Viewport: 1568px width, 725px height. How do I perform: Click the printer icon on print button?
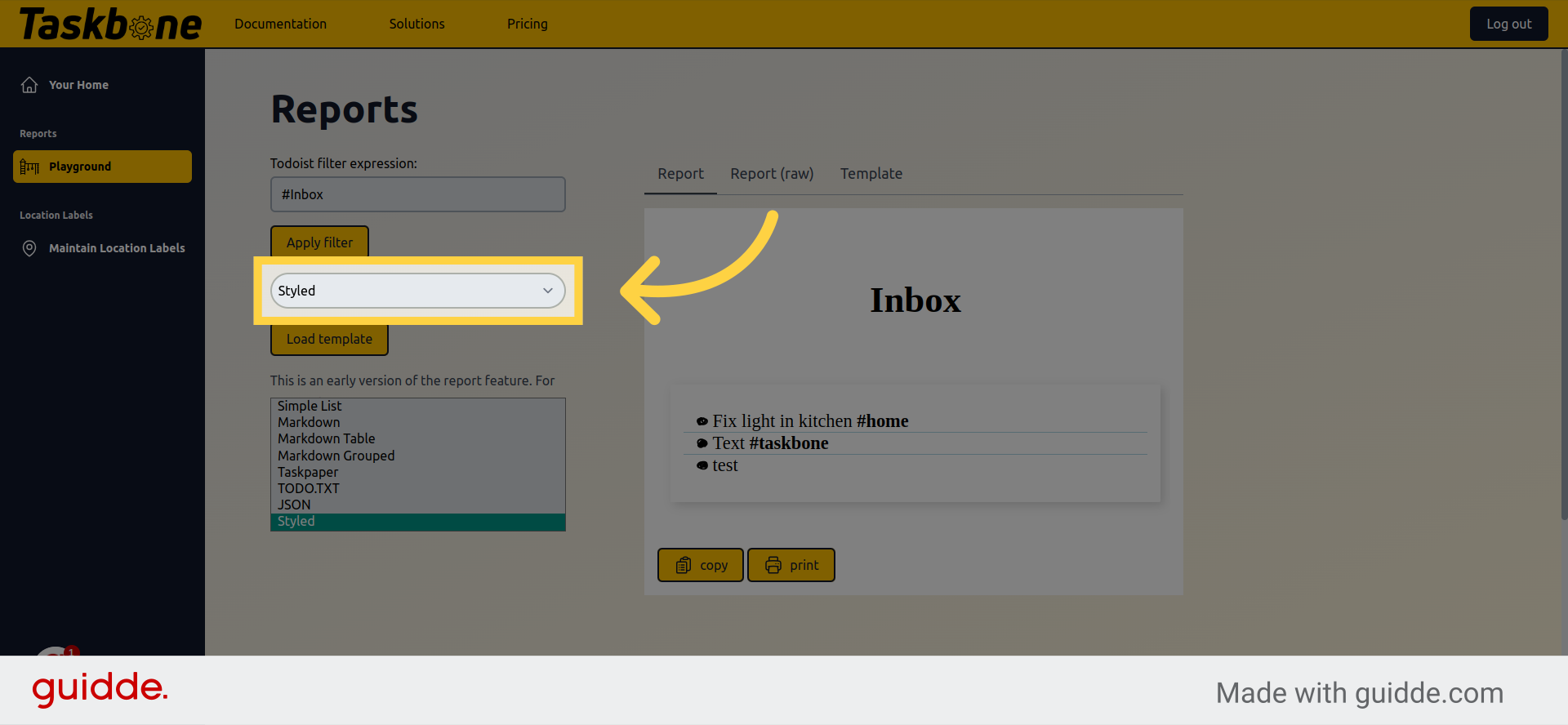pos(773,565)
